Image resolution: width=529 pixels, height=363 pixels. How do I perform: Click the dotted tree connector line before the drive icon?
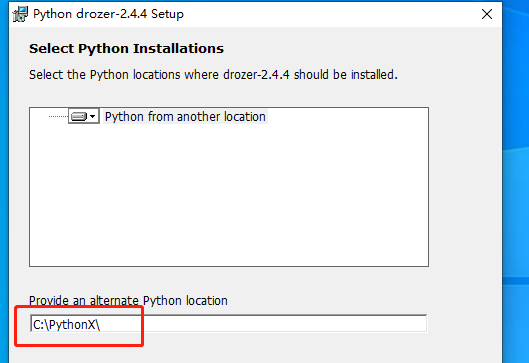point(58,116)
